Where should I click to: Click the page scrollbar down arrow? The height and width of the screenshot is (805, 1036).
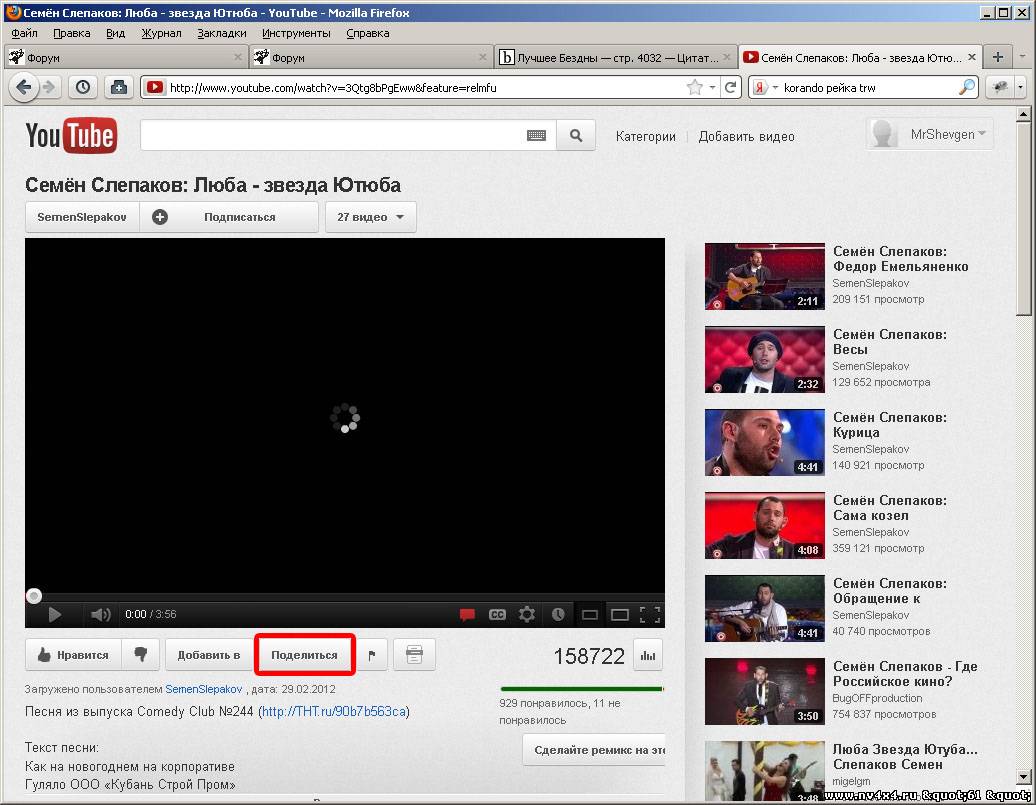1023,777
